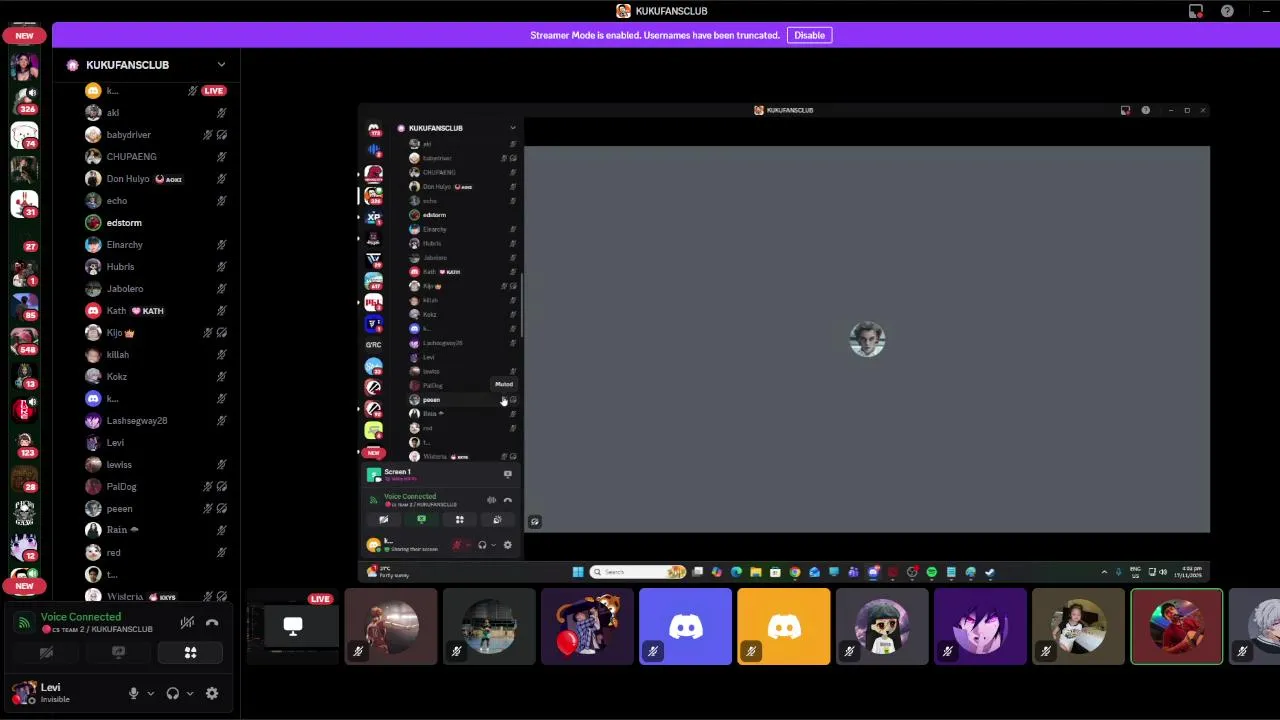Screen dimensions: 1280x720
Task: Click the LIVE badge next to k...
Action: 213,91
